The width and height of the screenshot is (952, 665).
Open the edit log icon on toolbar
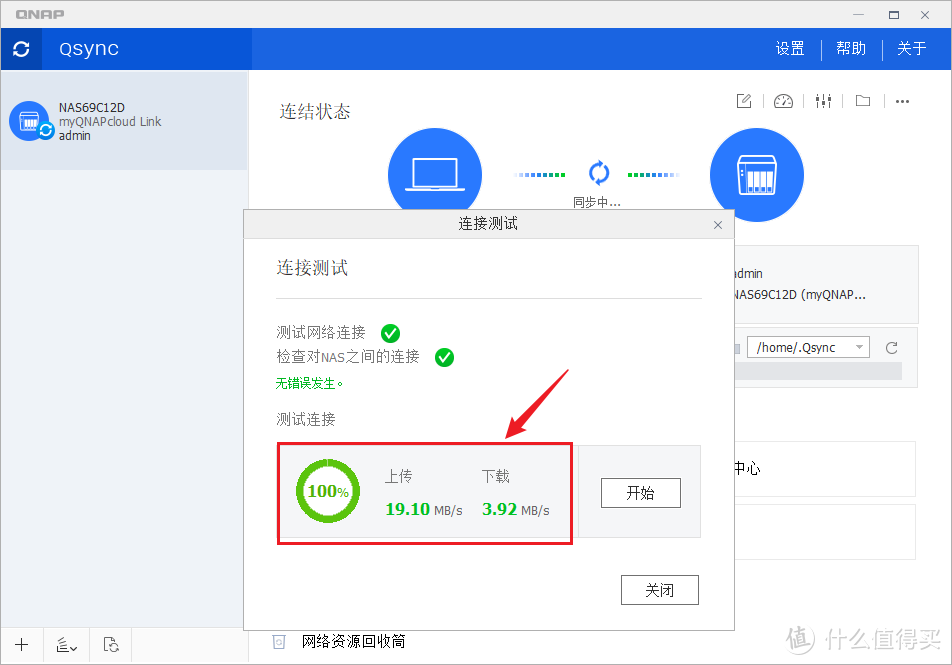(743, 101)
